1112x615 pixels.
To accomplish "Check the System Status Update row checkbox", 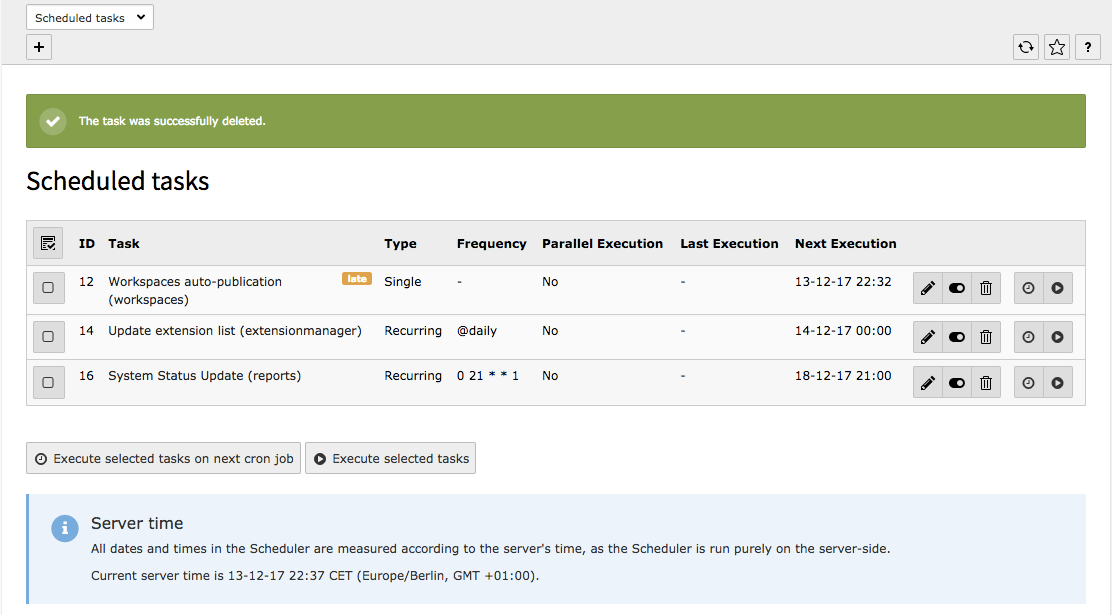I will 48,383.
